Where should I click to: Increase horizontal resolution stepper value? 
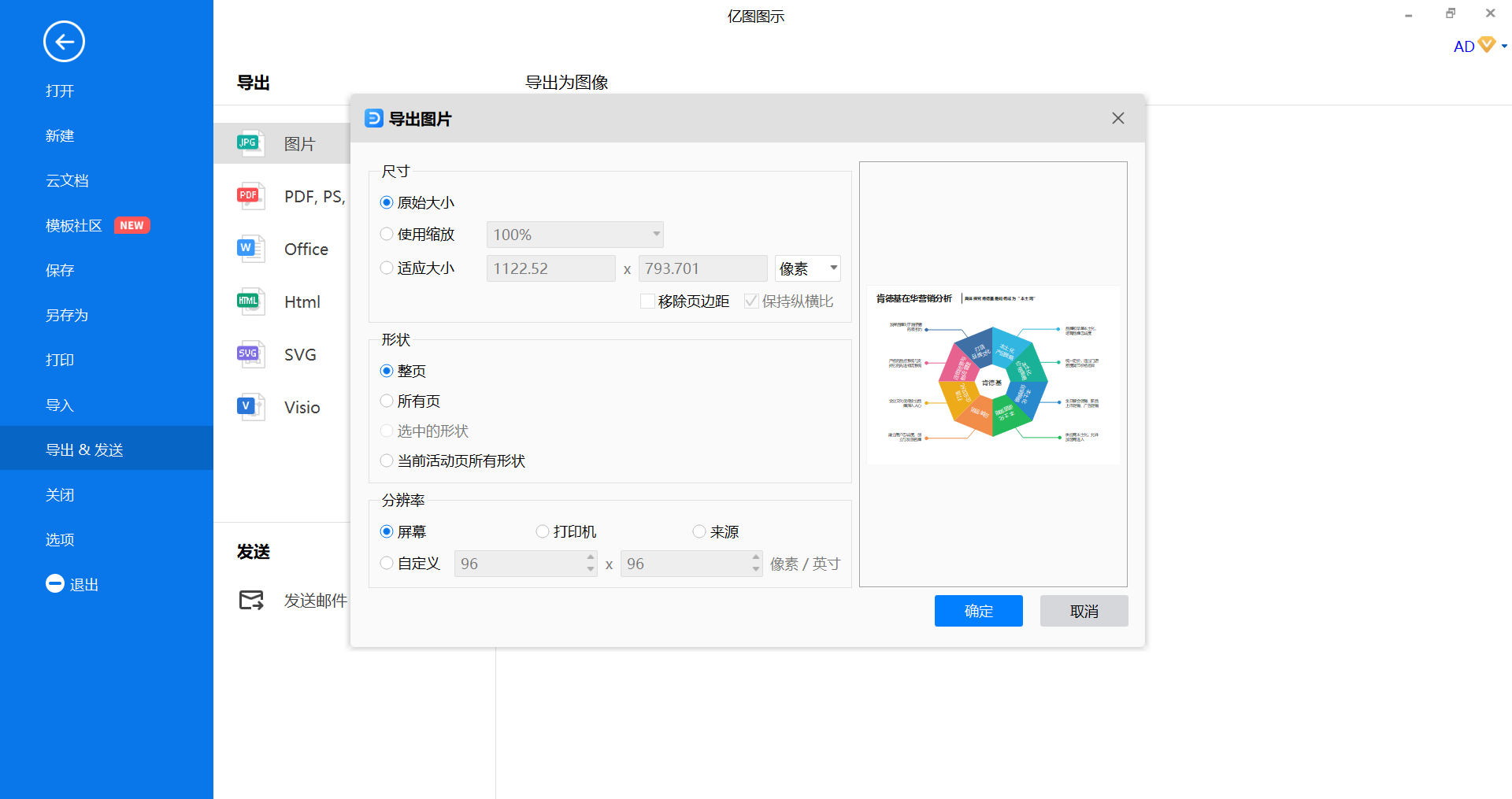tap(591, 557)
